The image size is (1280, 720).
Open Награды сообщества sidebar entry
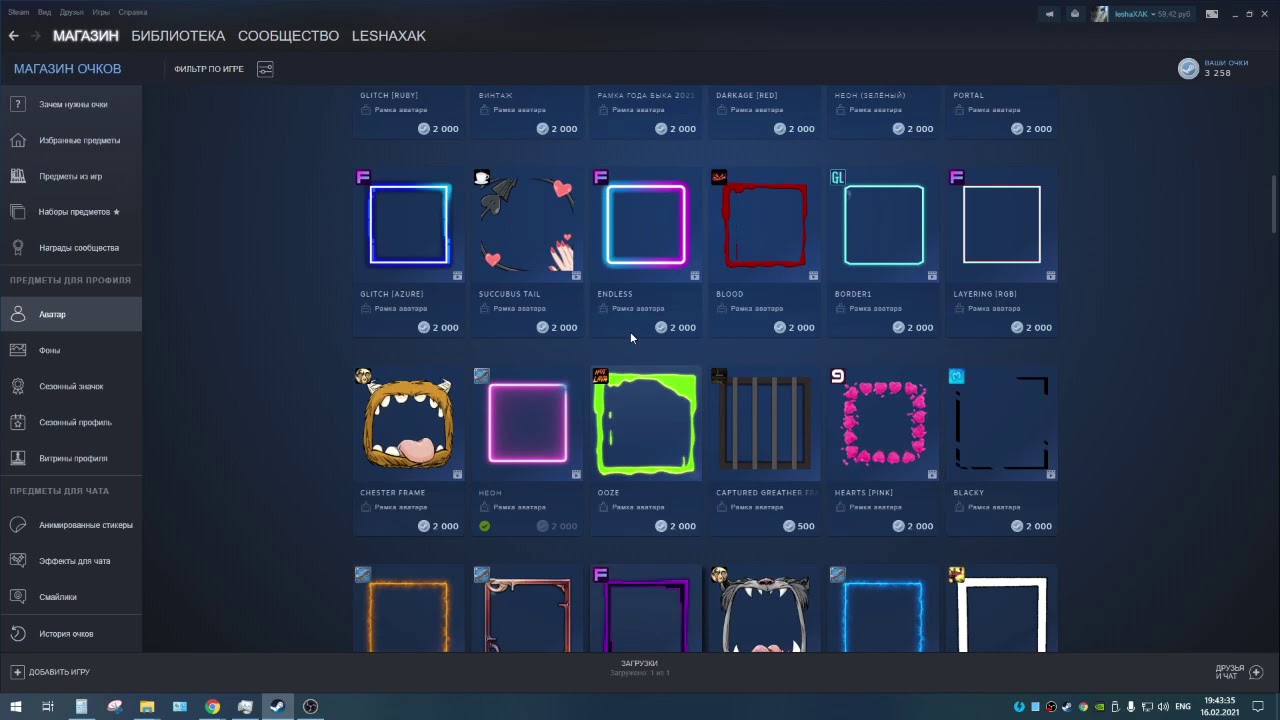click(71, 248)
